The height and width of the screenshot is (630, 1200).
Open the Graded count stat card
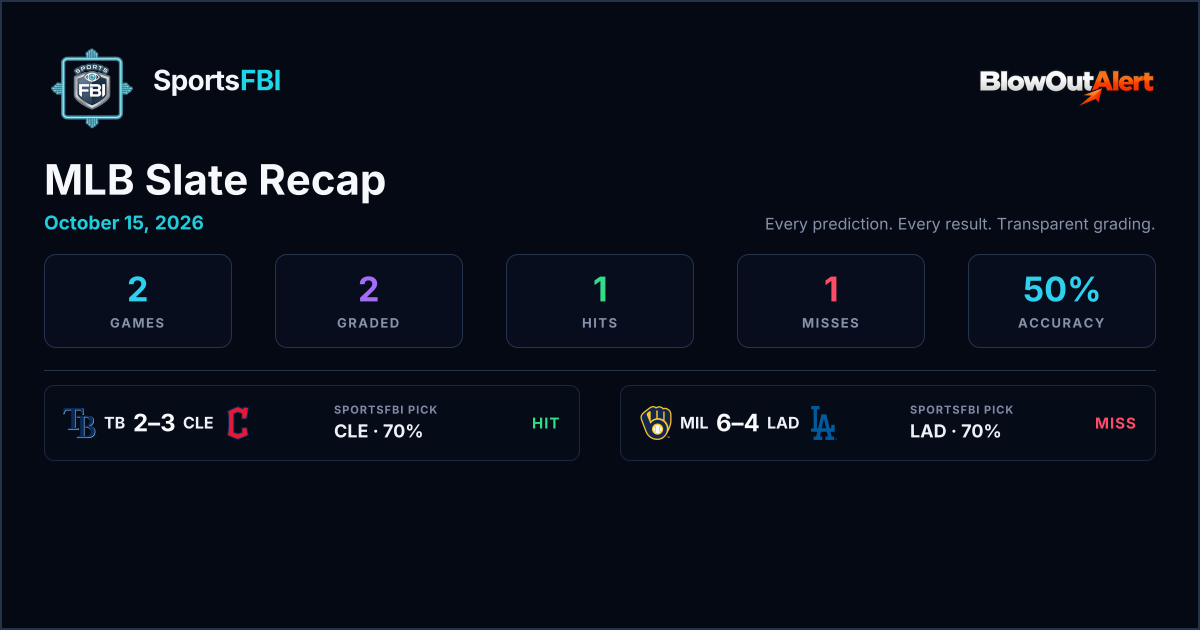click(369, 301)
